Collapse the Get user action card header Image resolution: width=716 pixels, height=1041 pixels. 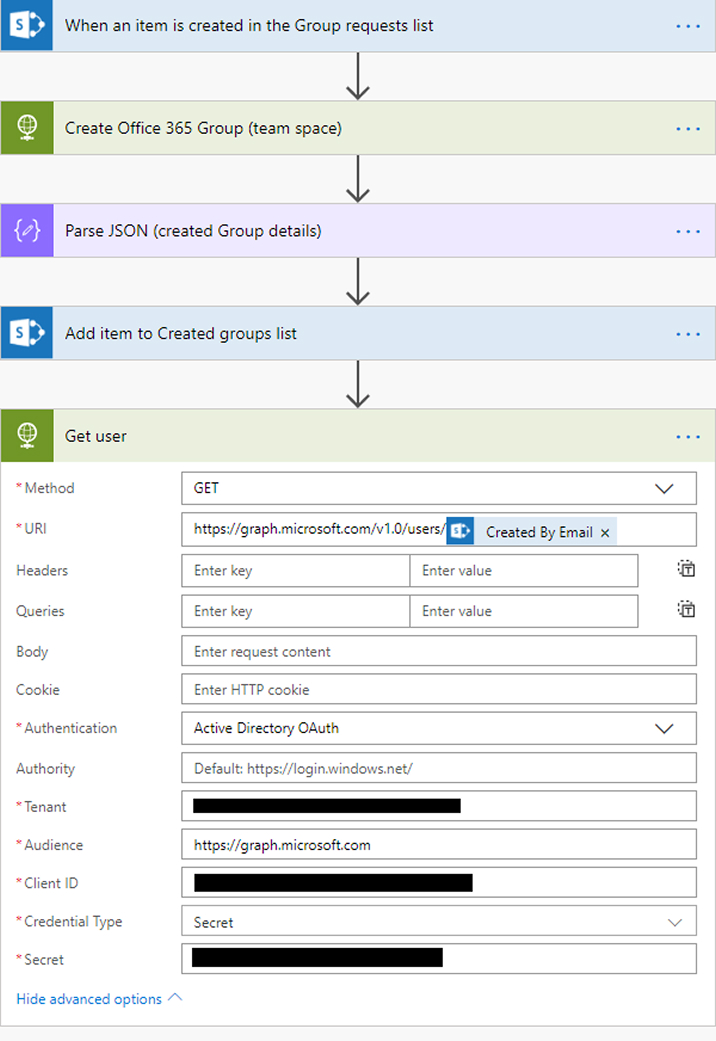click(300, 435)
